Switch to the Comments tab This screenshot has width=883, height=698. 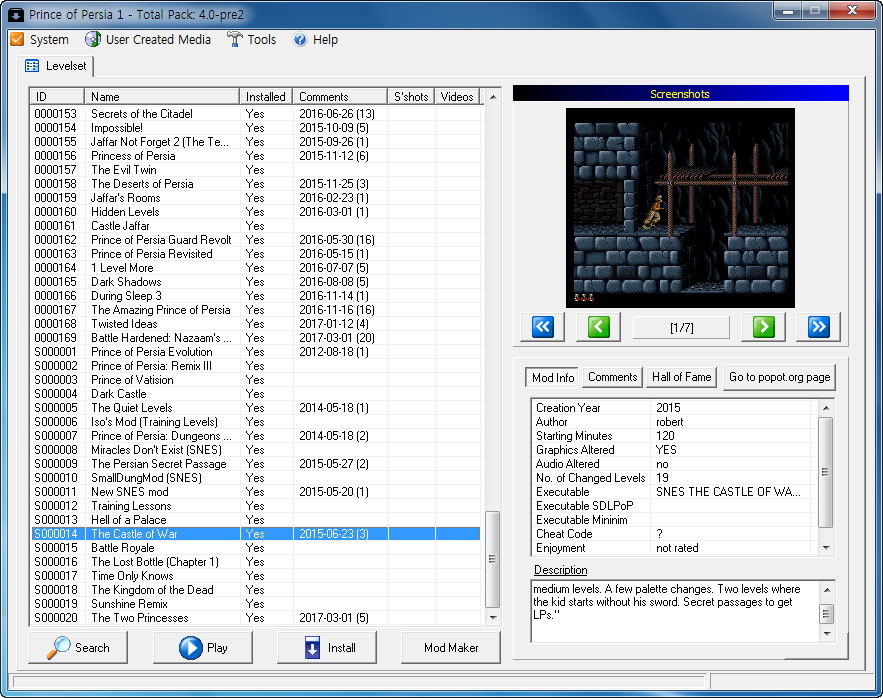pyautogui.click(x=613, y=377)
